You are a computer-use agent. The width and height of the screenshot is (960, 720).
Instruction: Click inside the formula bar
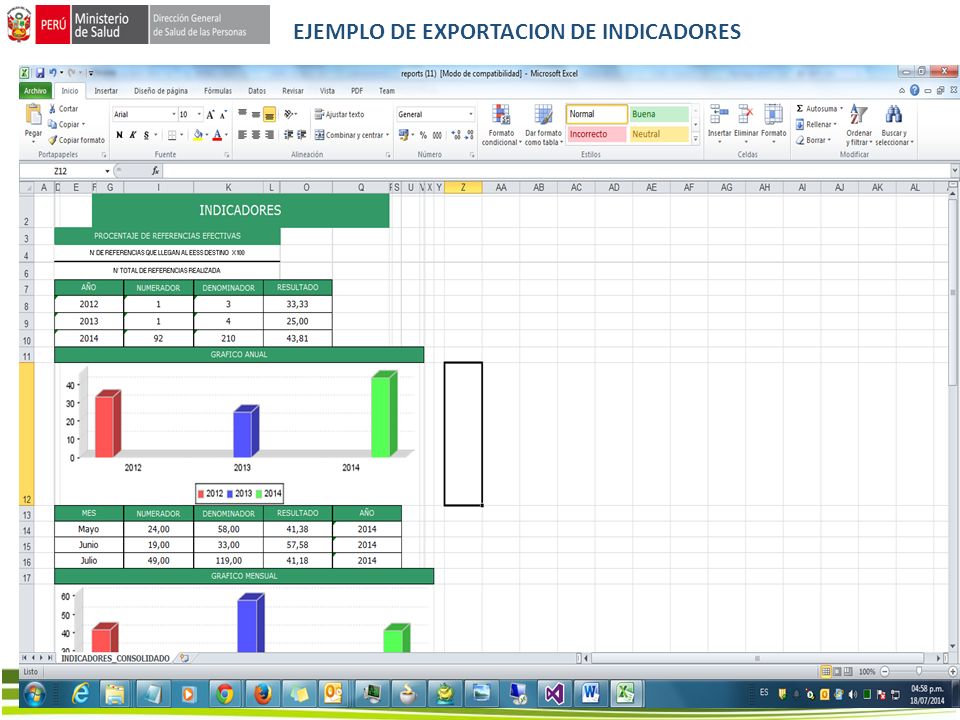[x=554, y=171]
